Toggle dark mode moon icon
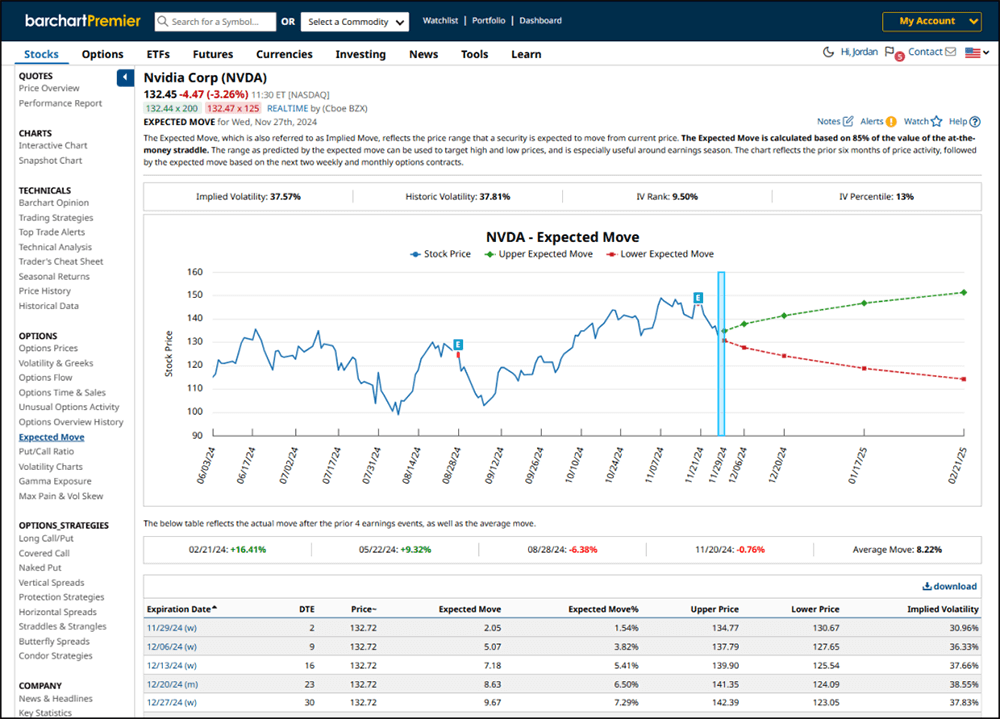Image resolution: width=1000 pixels, height=719 pixels. [828, 52]
